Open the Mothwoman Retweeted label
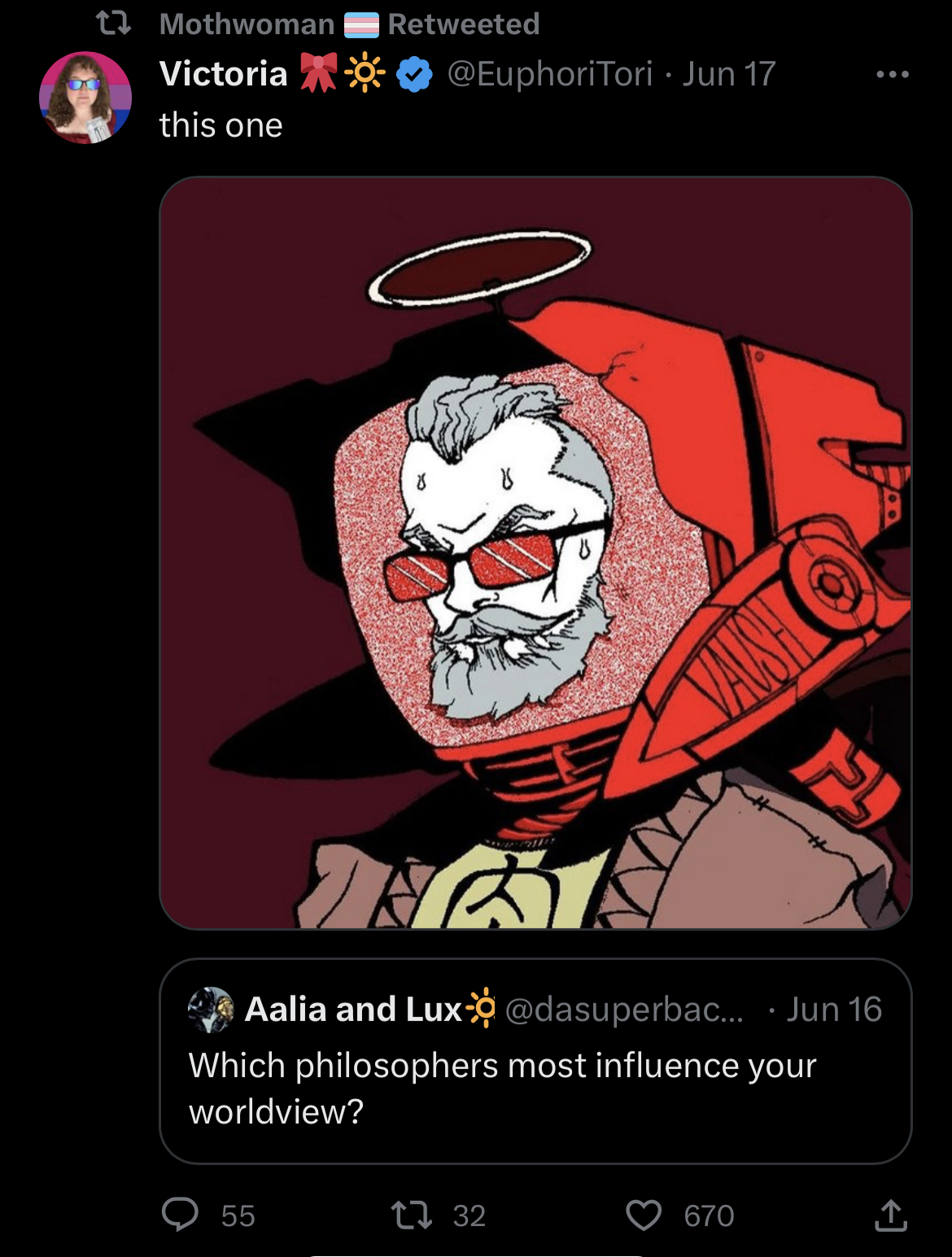 pyautogui.click(x=349, y=24)
